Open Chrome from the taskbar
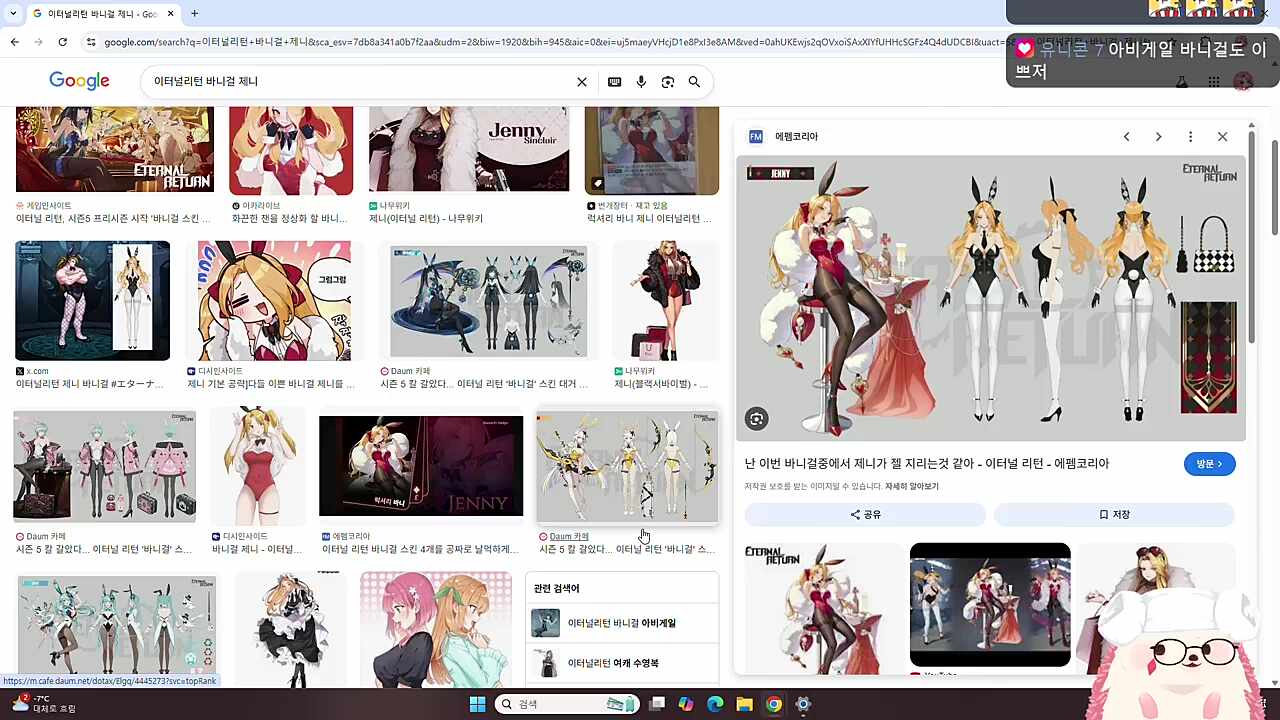The height and width of the screenshot is (720, 1280). (x=773, y=704)
